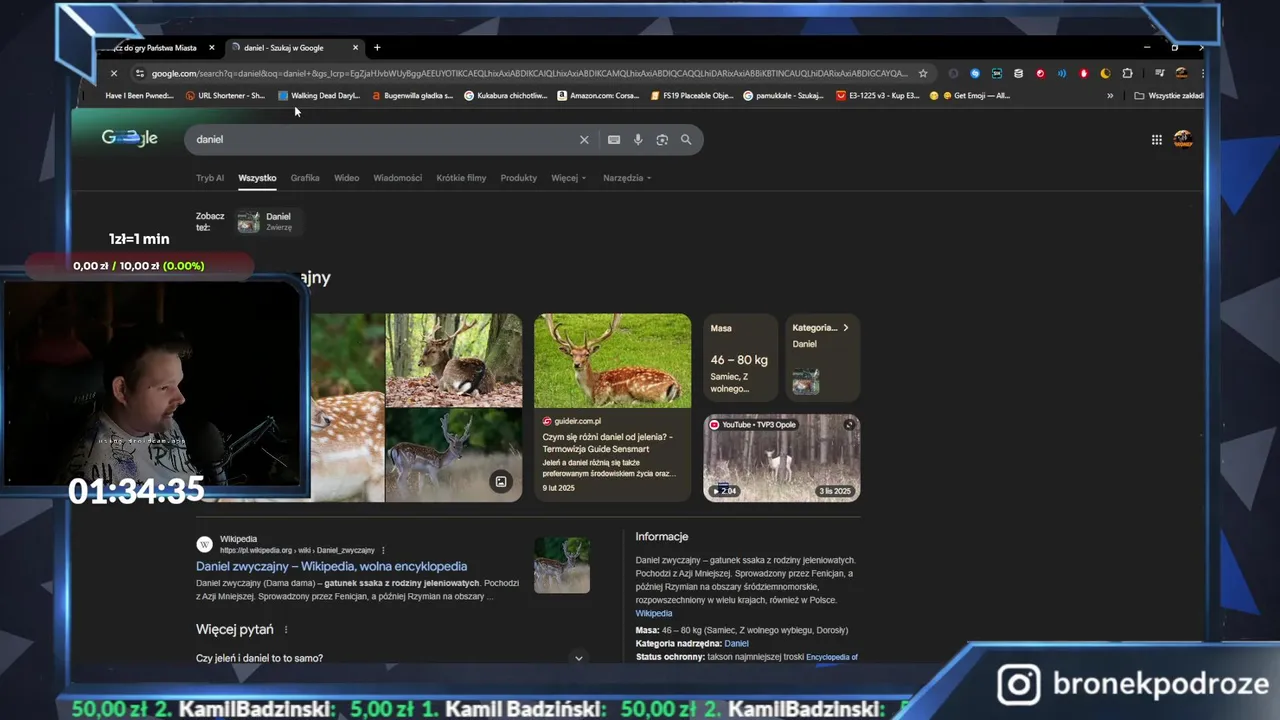Open the E3-1225 v3 bookmark

pyautogui.click(x=878, y=96)
